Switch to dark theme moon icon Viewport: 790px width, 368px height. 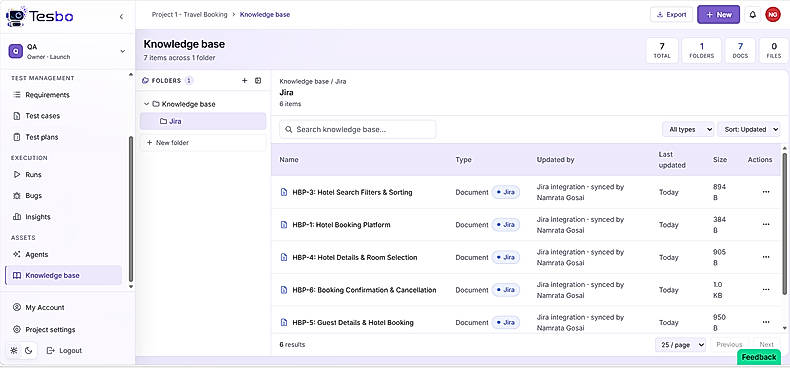click(28, 350)
